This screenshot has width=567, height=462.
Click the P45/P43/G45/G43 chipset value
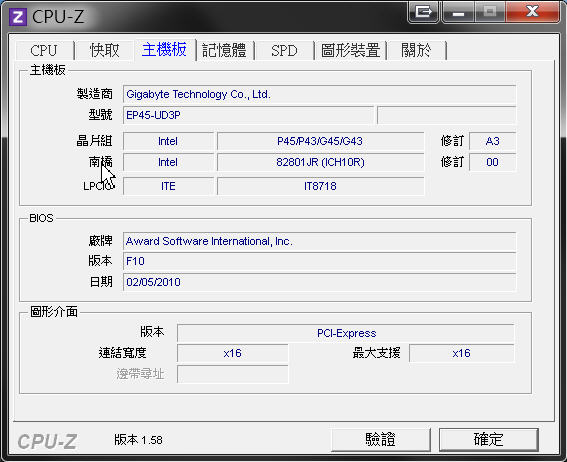[320, 141]
